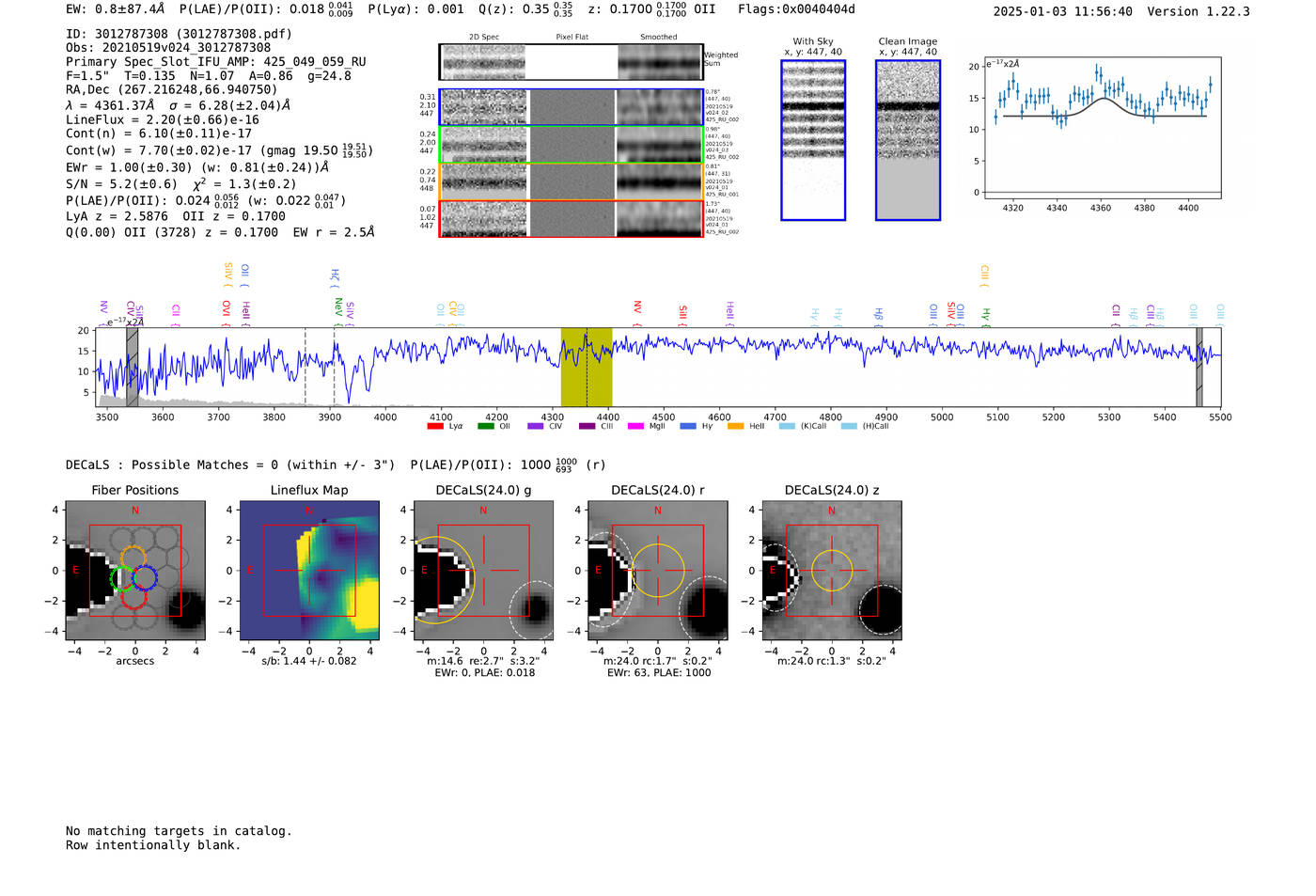Select the orange-framed fiber cutout row
Screen dimensions: 1316x896
(x=571, y=181)
